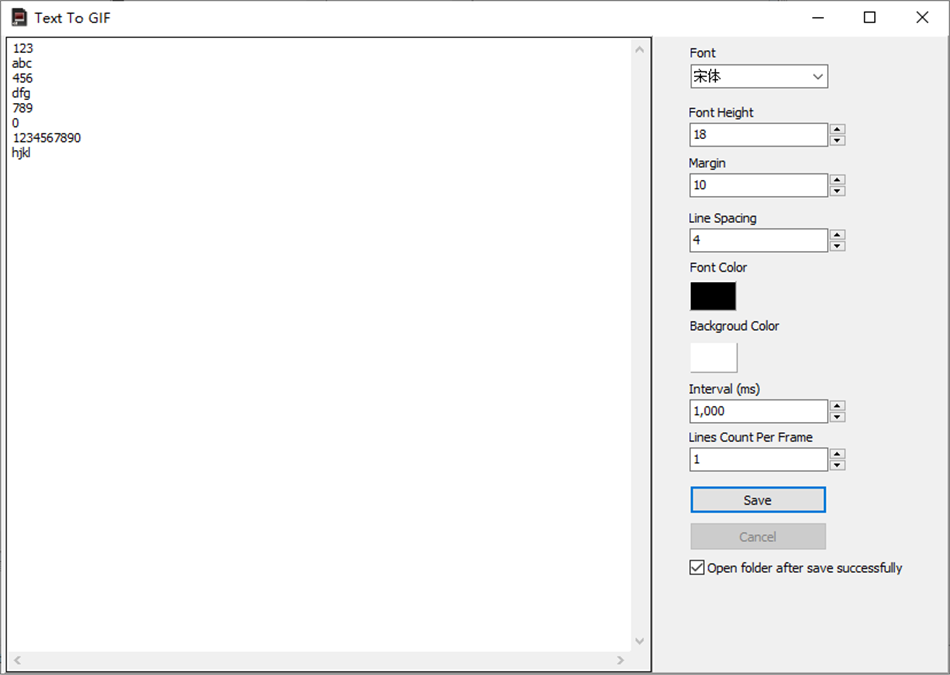Uncheck Open folder after save successfully
This screenshot has height=675, width=950.
pos(697,568)
